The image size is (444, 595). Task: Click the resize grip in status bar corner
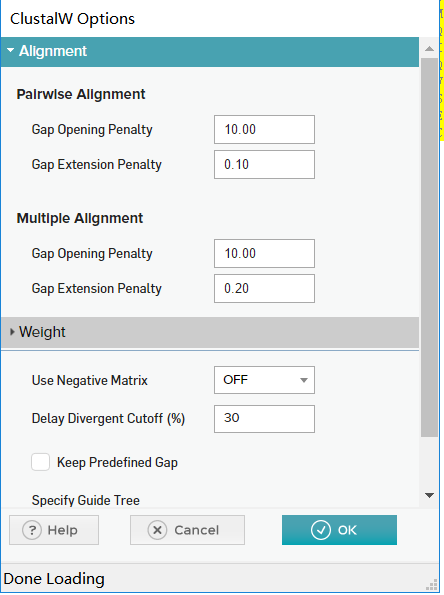[x=431, y=585]
